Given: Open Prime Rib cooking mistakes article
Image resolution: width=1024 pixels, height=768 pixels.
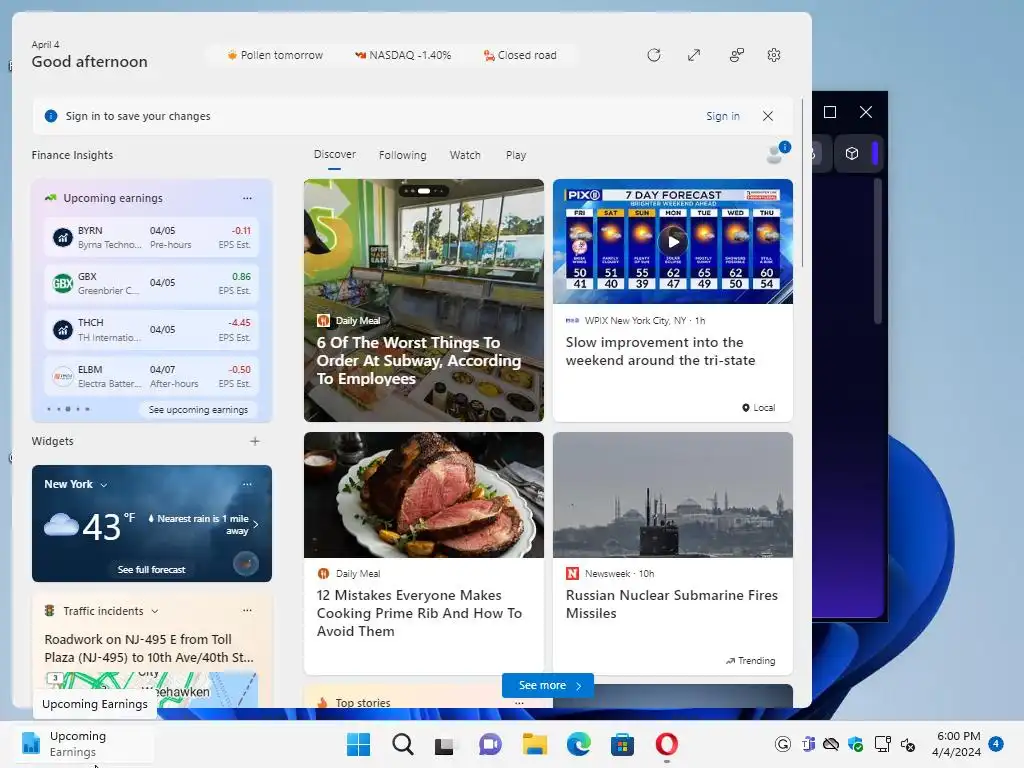Looking at the screenshot, I should (424, 553).
